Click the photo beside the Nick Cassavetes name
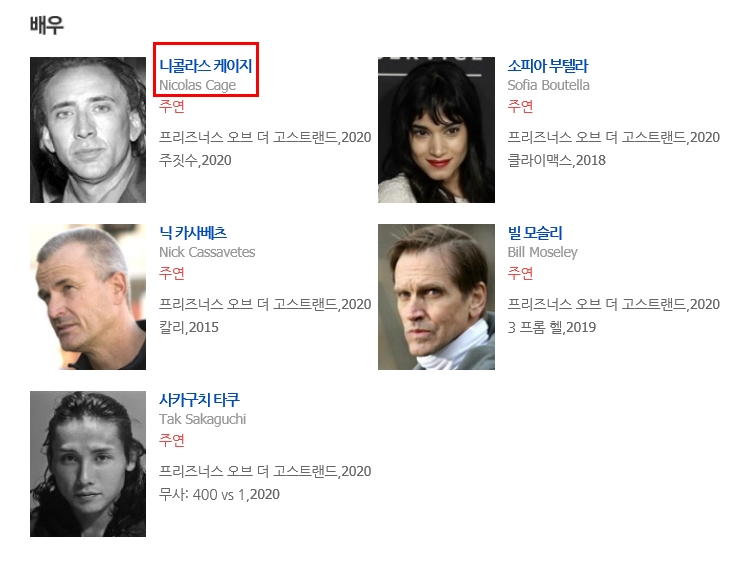Screen dimensions: 754x562 [x=88, y=297]
